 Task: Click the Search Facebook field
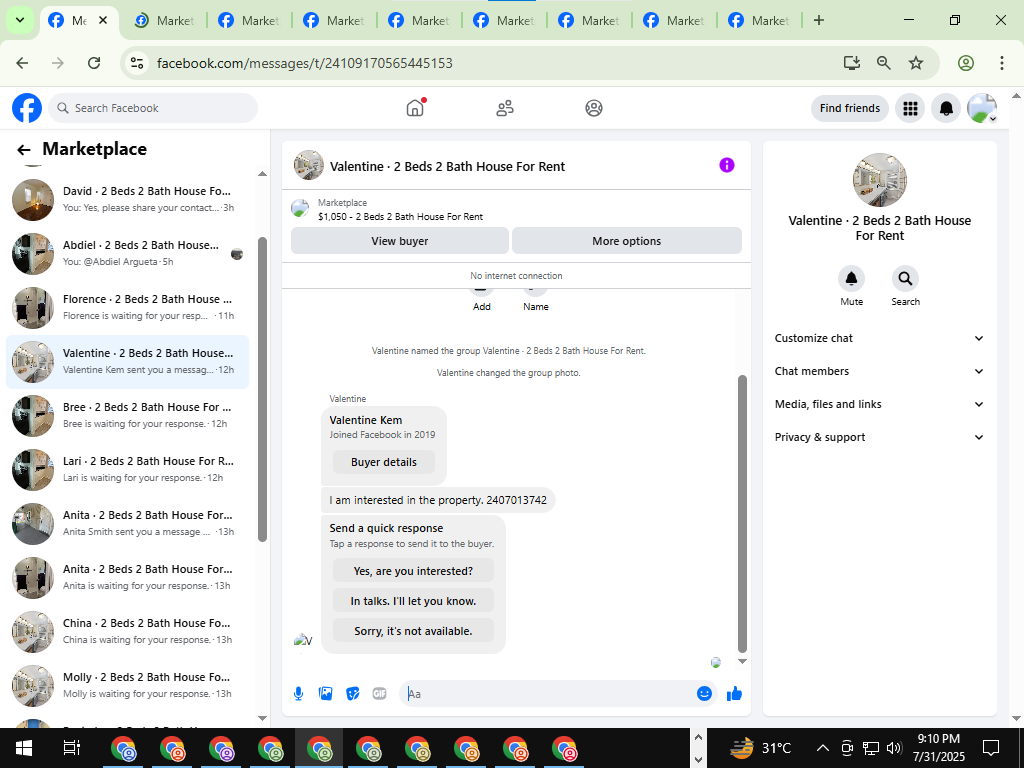click(x=153, y=108)
